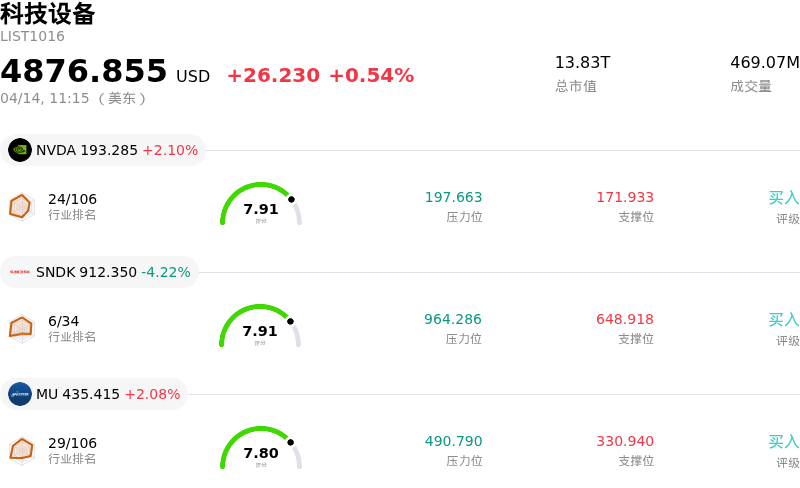The width and height of the screenshot is (800, 488).
Task: Open SNDK industry rank radar icon
Action: [21, 328]
